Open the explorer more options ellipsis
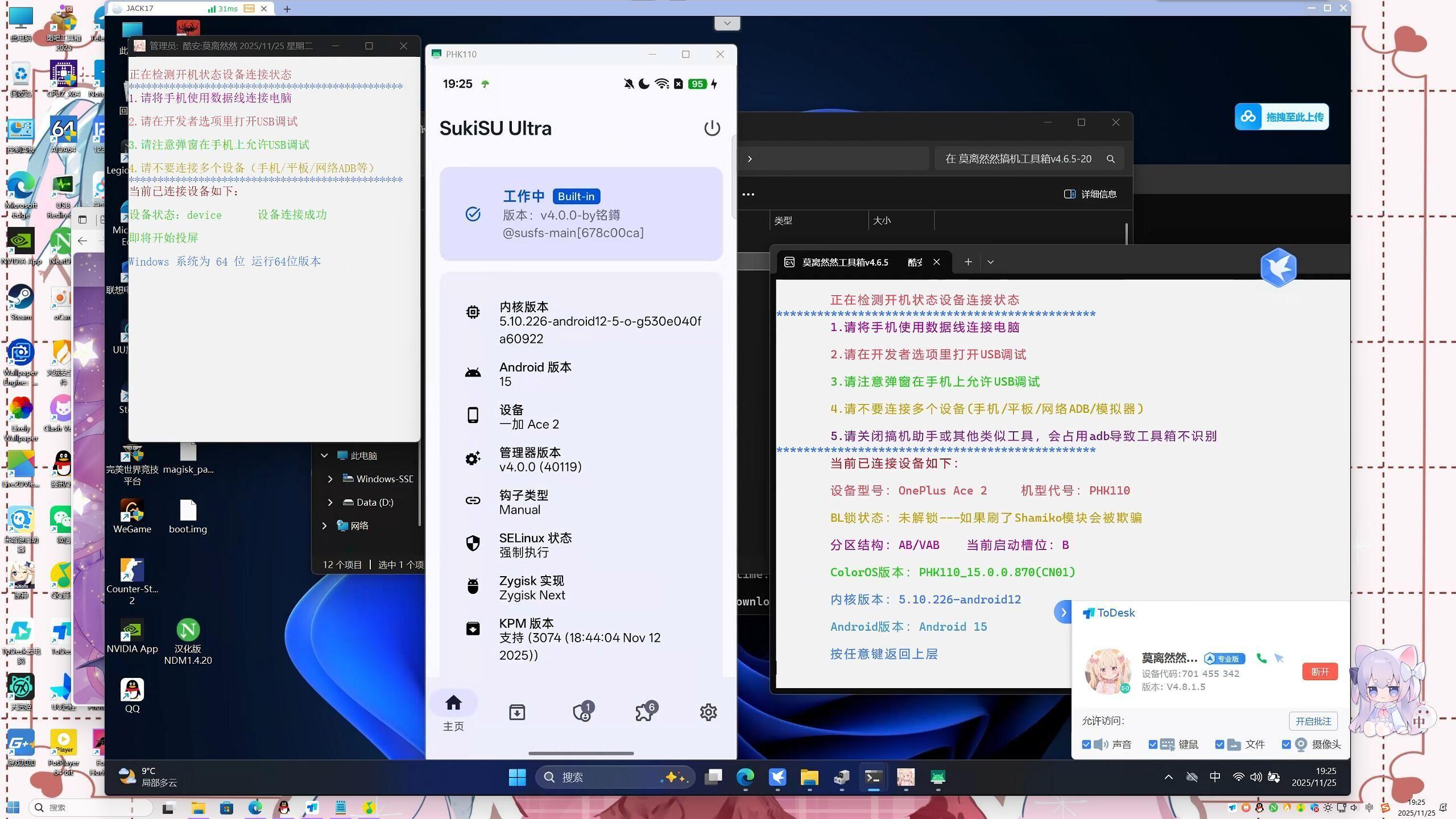Screen dimensions: 1456x819 click(748, 195)
